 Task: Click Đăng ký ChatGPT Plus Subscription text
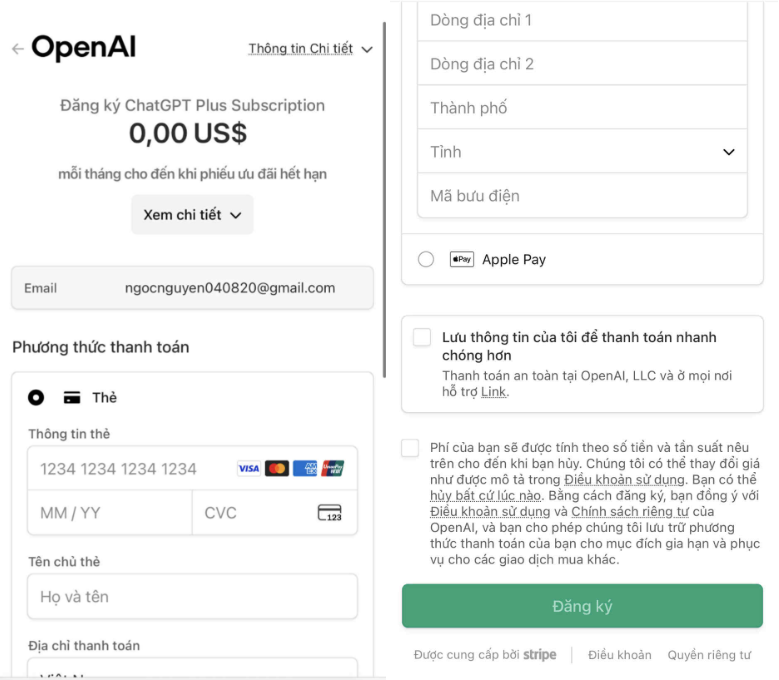pos(192,105)
